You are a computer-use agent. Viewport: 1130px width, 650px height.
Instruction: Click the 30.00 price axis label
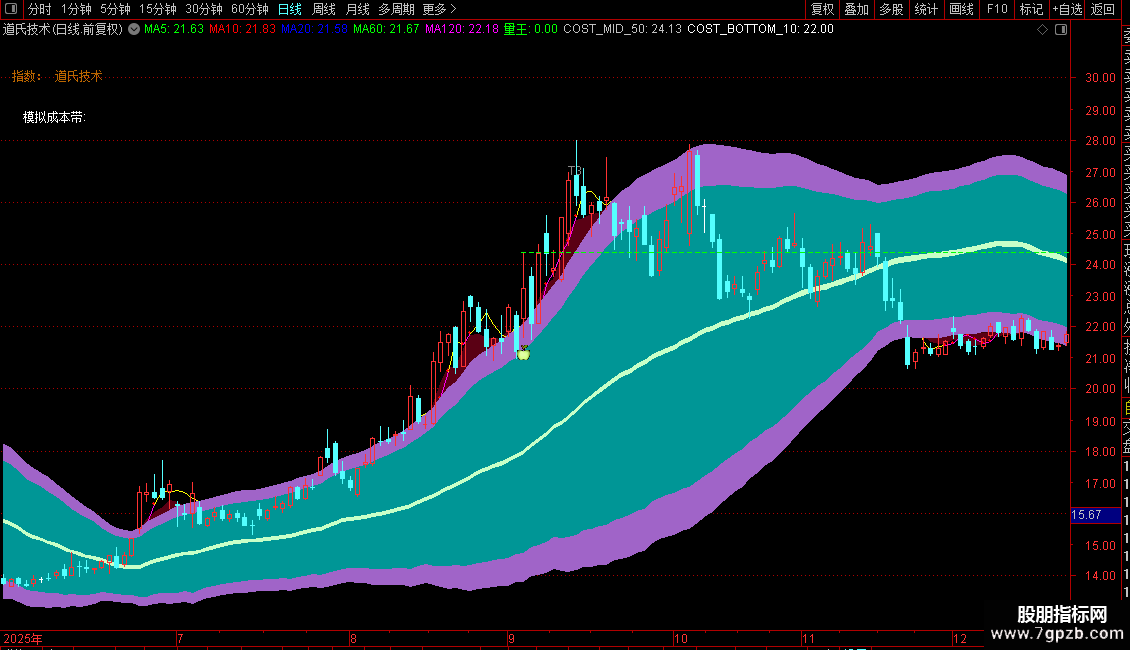pyautogui.click(x=1100, y=78)
